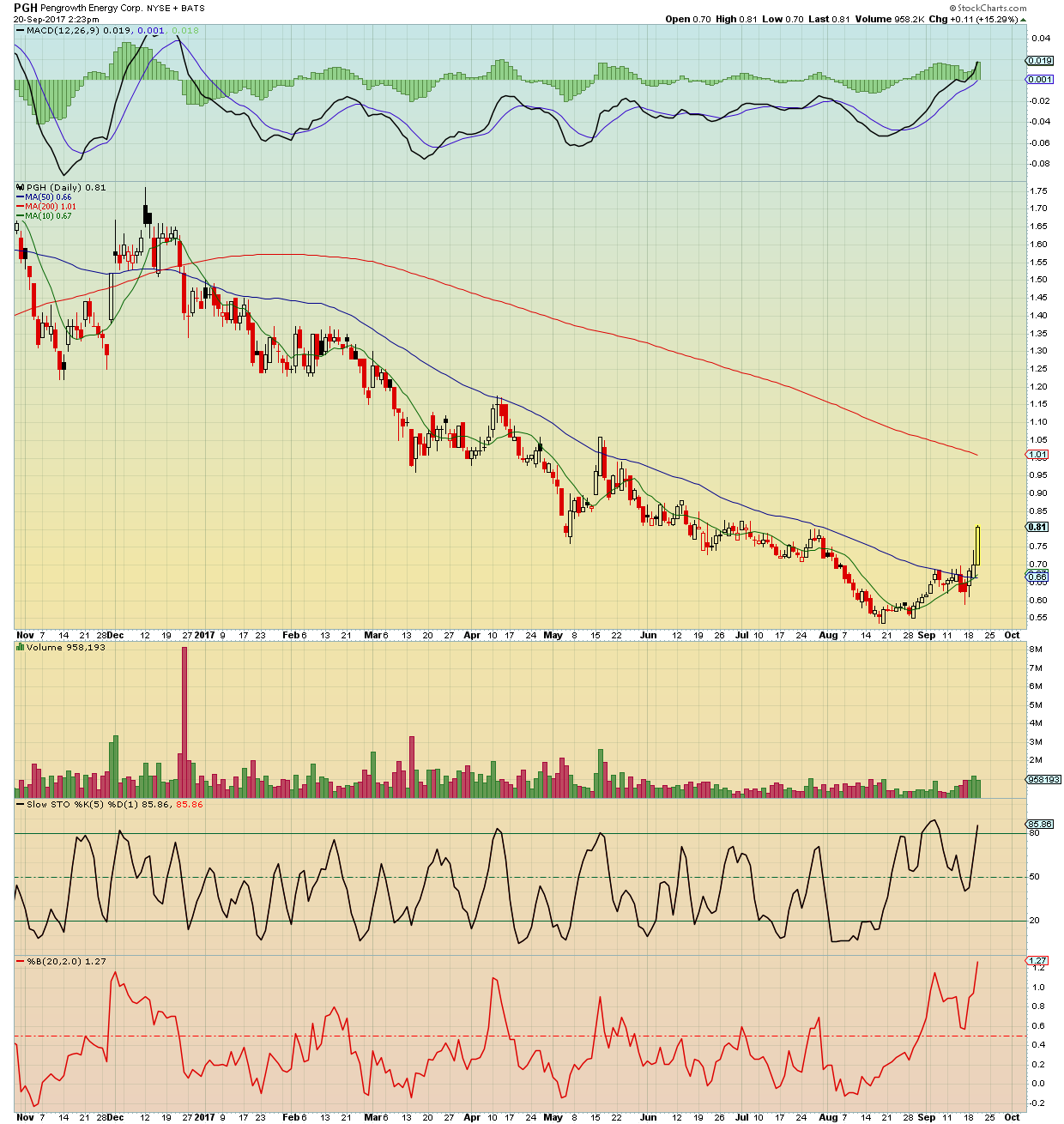1064x1124 pixels.
Task: Click the 1.01 MA(200) value tag on axis
Action: coord(1037,455)
